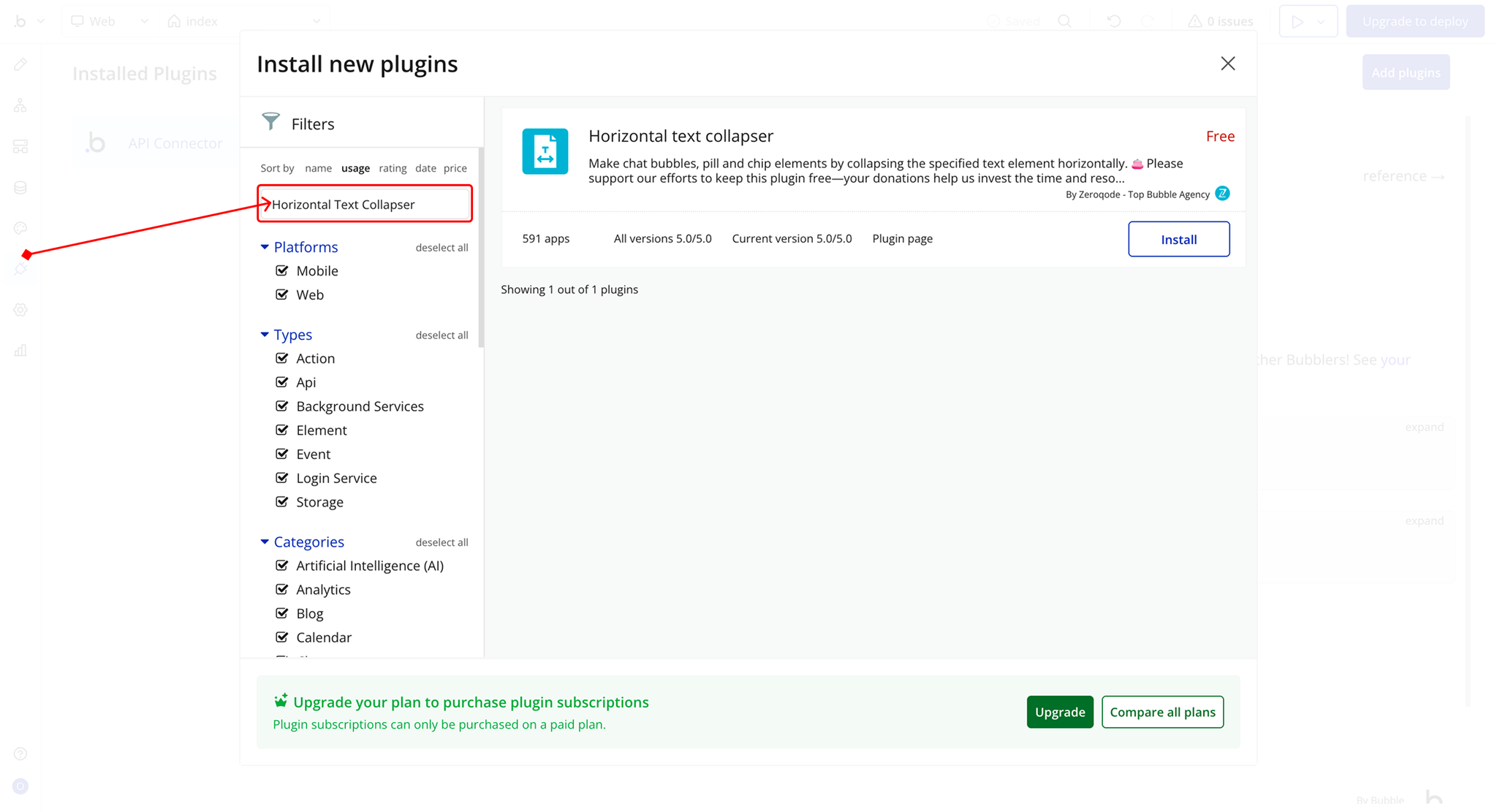Install the Horizontal text collapser plugin
The height and width of the screenshot is (812, 1497).
[x=1178, y=239]
